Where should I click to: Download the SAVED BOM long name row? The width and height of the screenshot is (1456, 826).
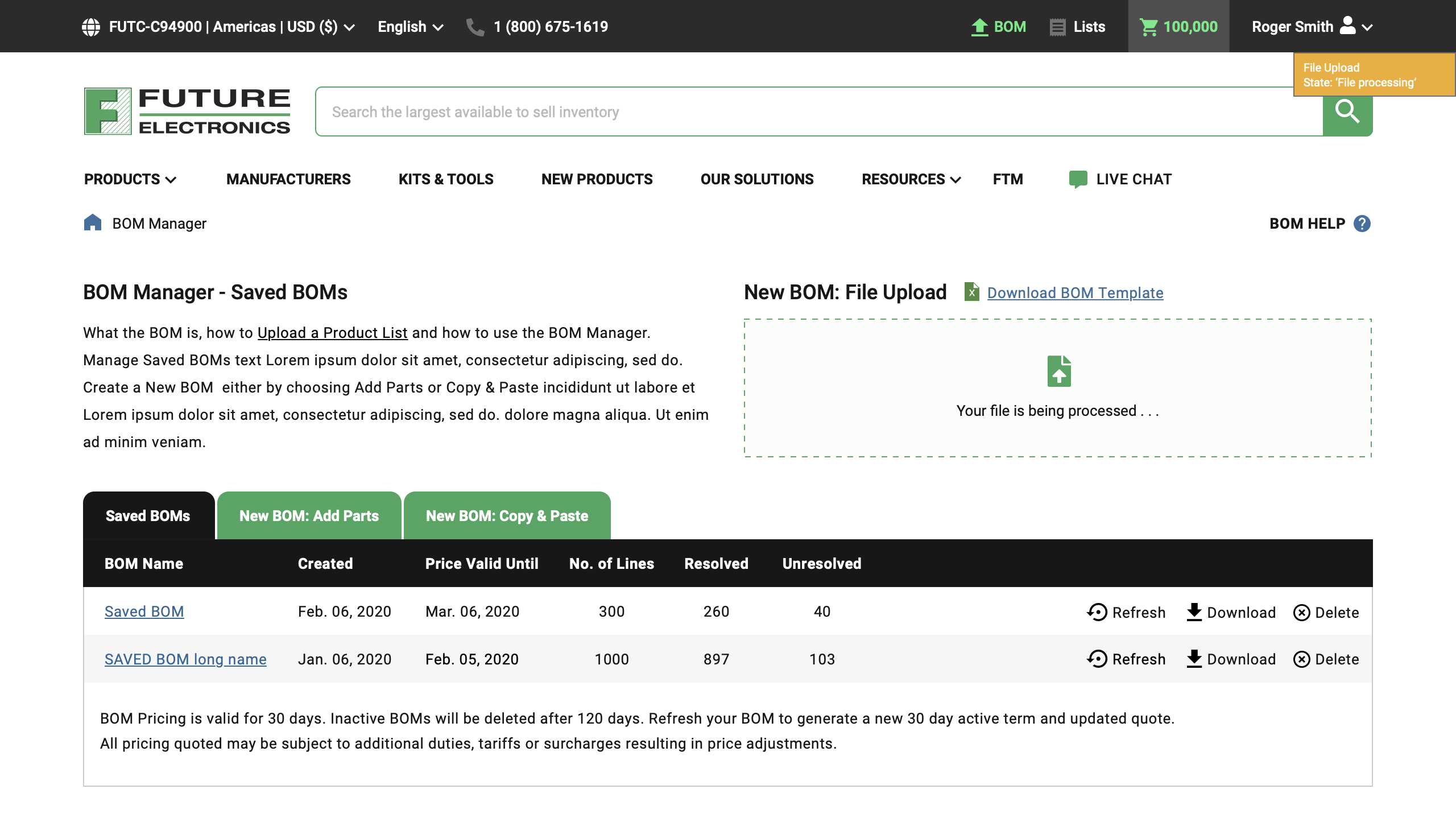pos(1231,659)
